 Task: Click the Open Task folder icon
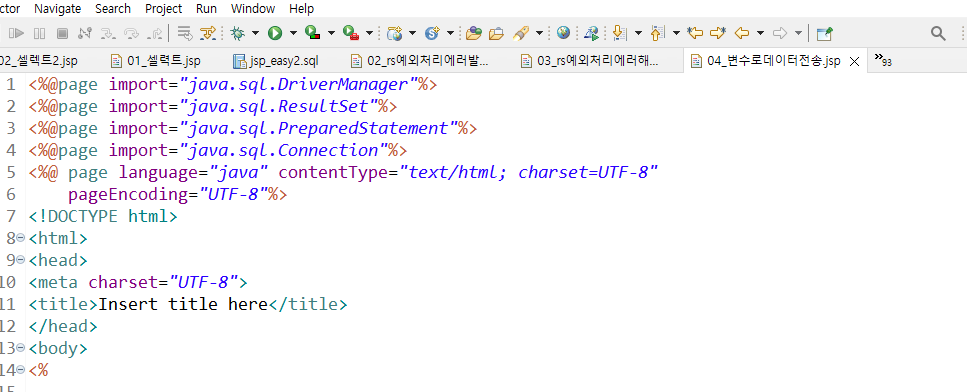pos(496,33)
